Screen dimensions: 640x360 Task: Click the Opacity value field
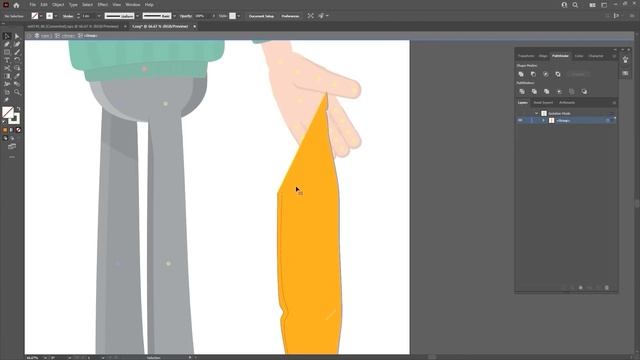point(200,16)
